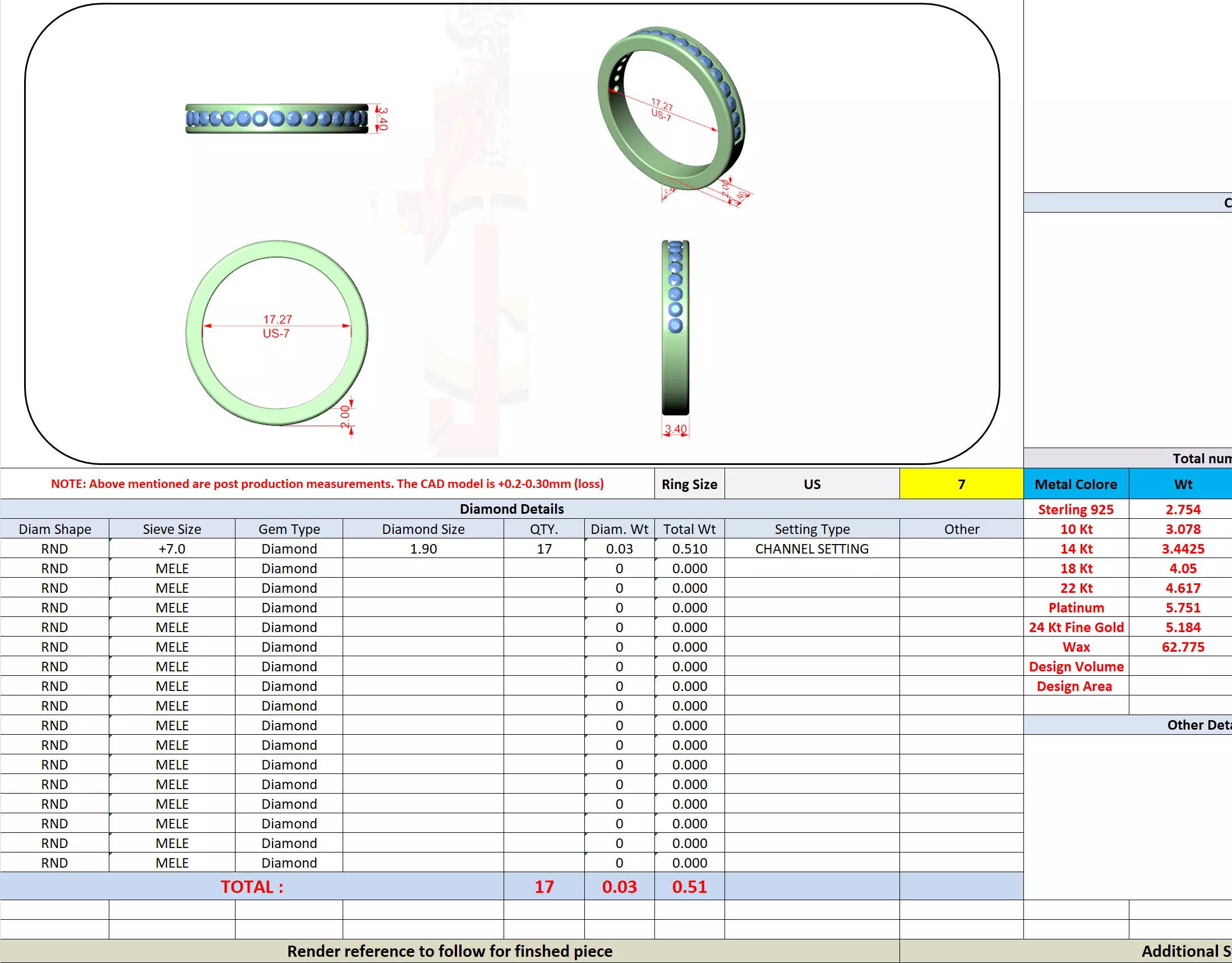Screen dimensions: 1232x963
Task: Click the US ring size region cell
Action: (x=811, y=484)
